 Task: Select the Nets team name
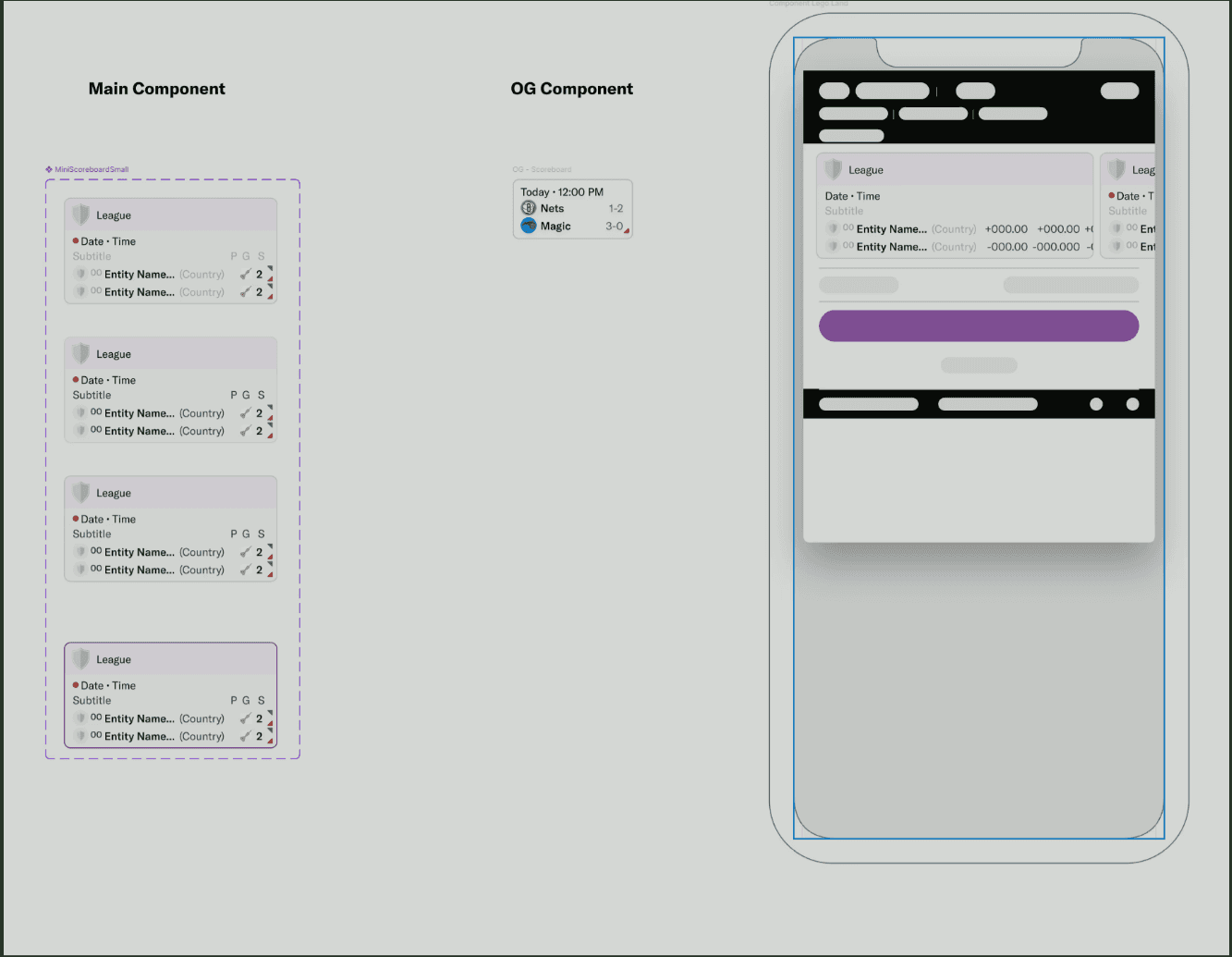pyautogui.click(x=552, y=209)
